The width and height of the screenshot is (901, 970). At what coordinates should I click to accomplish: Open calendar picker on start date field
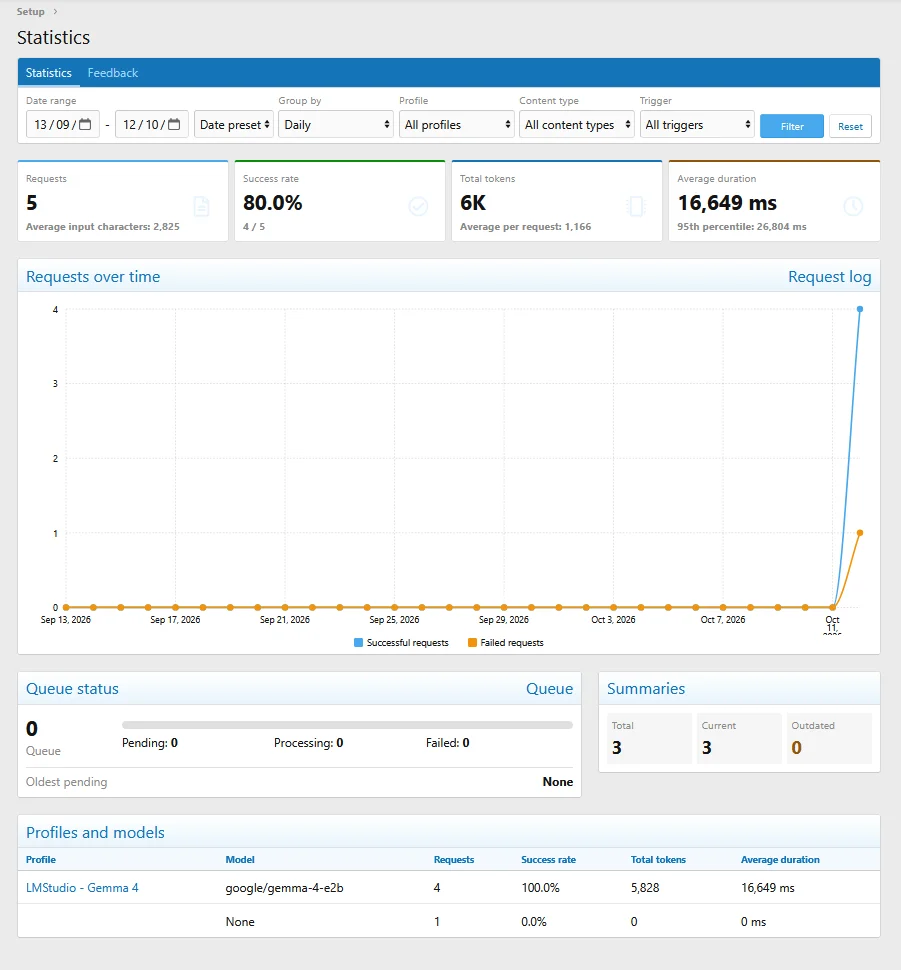85,124
